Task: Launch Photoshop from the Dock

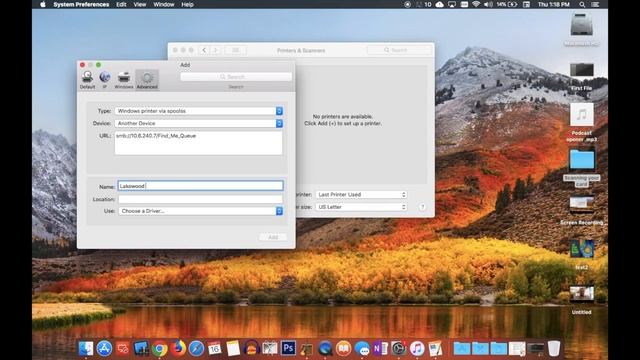Action: 288,348
